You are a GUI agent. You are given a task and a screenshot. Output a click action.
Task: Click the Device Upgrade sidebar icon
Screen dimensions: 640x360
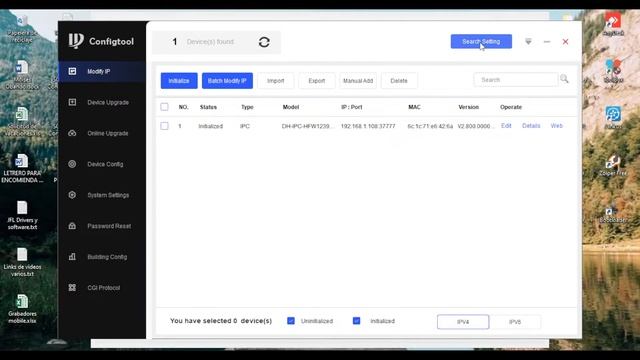pos(72,102)
